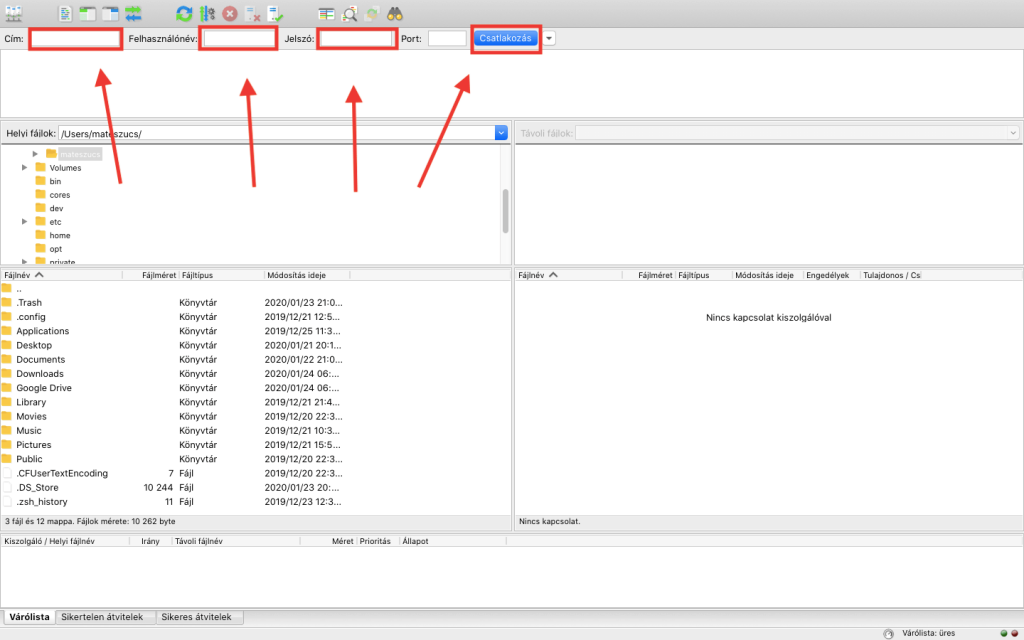
Task: Toggle directory comparison magnifier icon
Action: tap(349, 13)
